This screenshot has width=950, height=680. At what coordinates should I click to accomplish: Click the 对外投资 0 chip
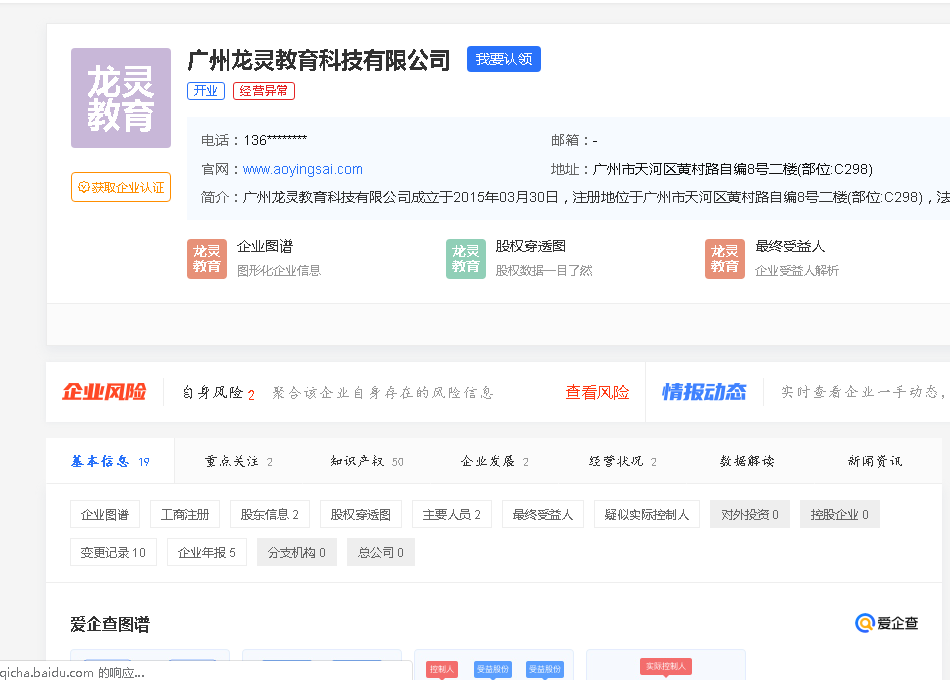pyautogui.click(x=749, y=515)
